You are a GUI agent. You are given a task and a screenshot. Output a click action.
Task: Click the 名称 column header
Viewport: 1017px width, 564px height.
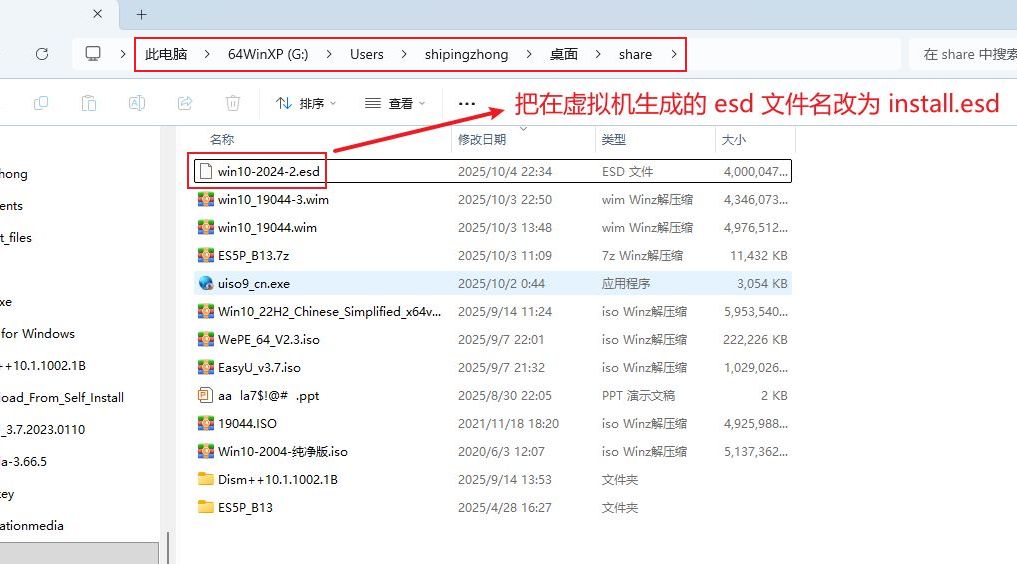tap(222, 140)
